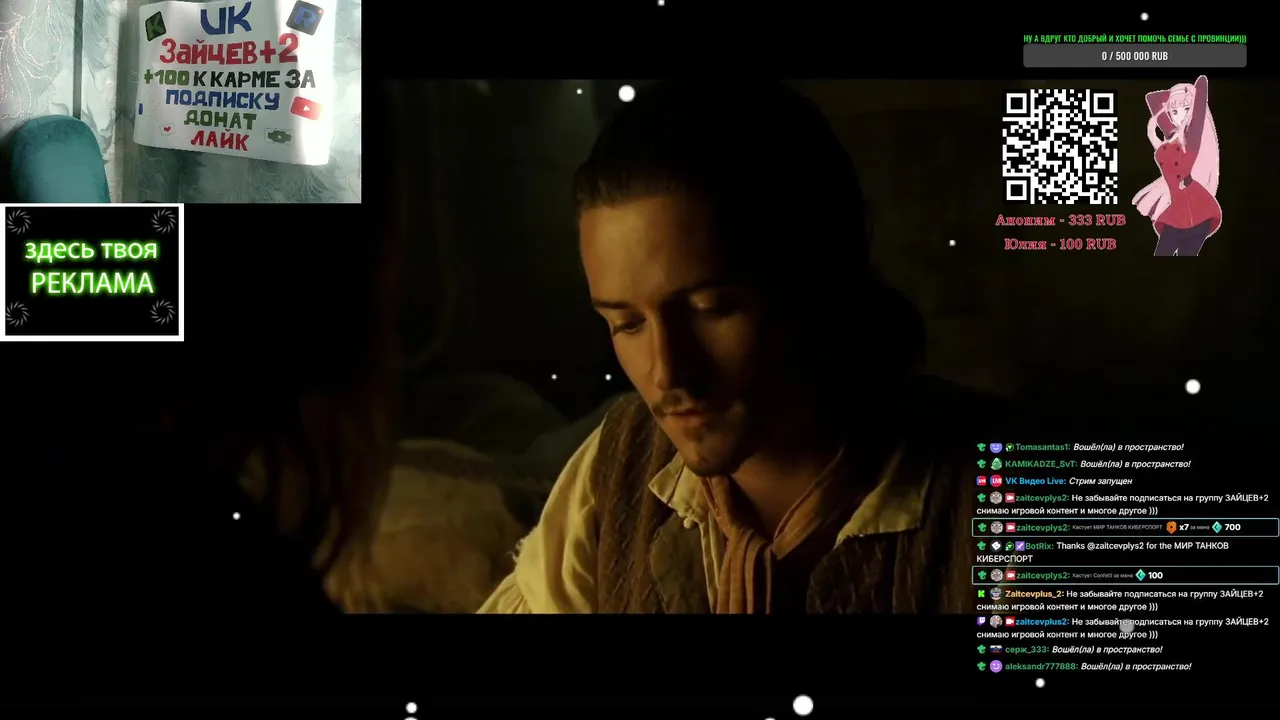Open 'VK Видео Live' username in chat
This screenshot has width=1280, height=720.
point(1034,481)
